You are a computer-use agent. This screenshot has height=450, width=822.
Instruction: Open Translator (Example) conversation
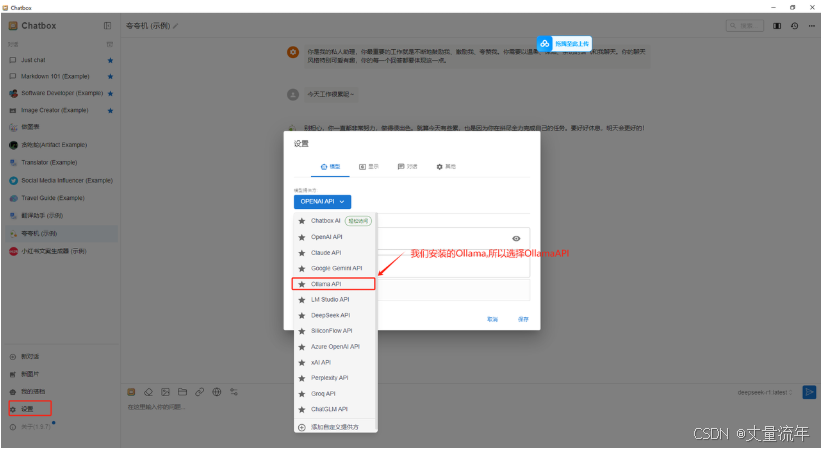[x=61, y=163]
